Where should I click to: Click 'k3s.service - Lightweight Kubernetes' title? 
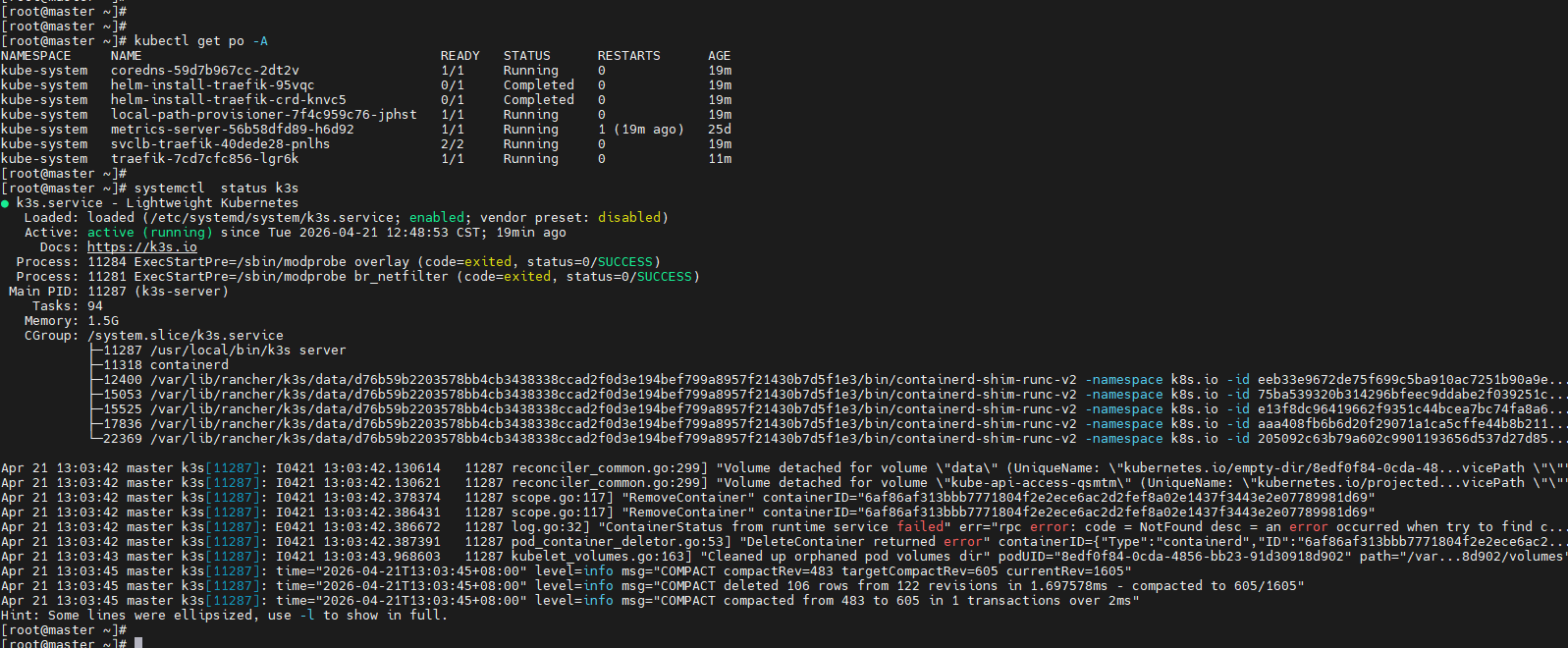(x=158, y=203)
